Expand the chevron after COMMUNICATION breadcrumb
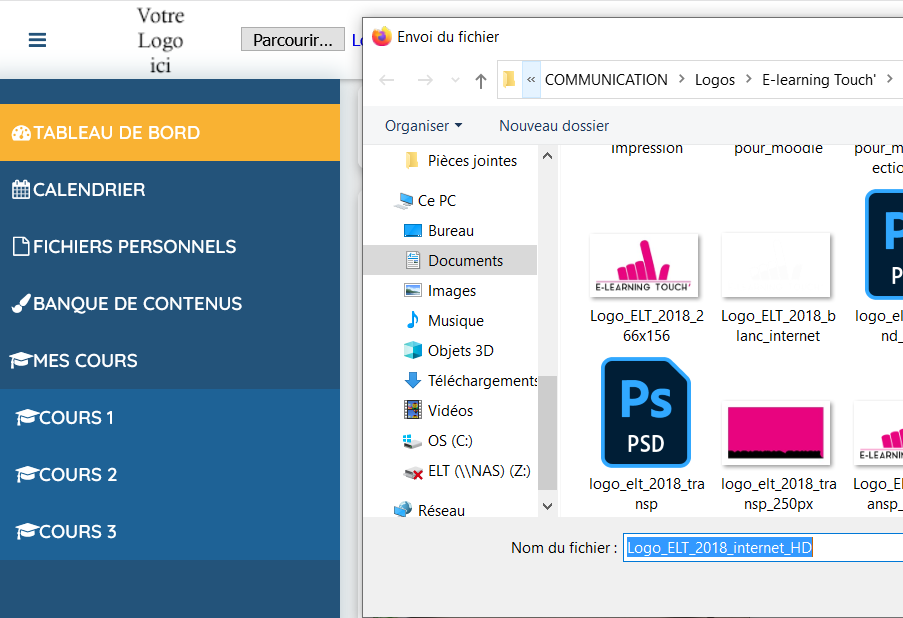 click(x=682, y=79)
